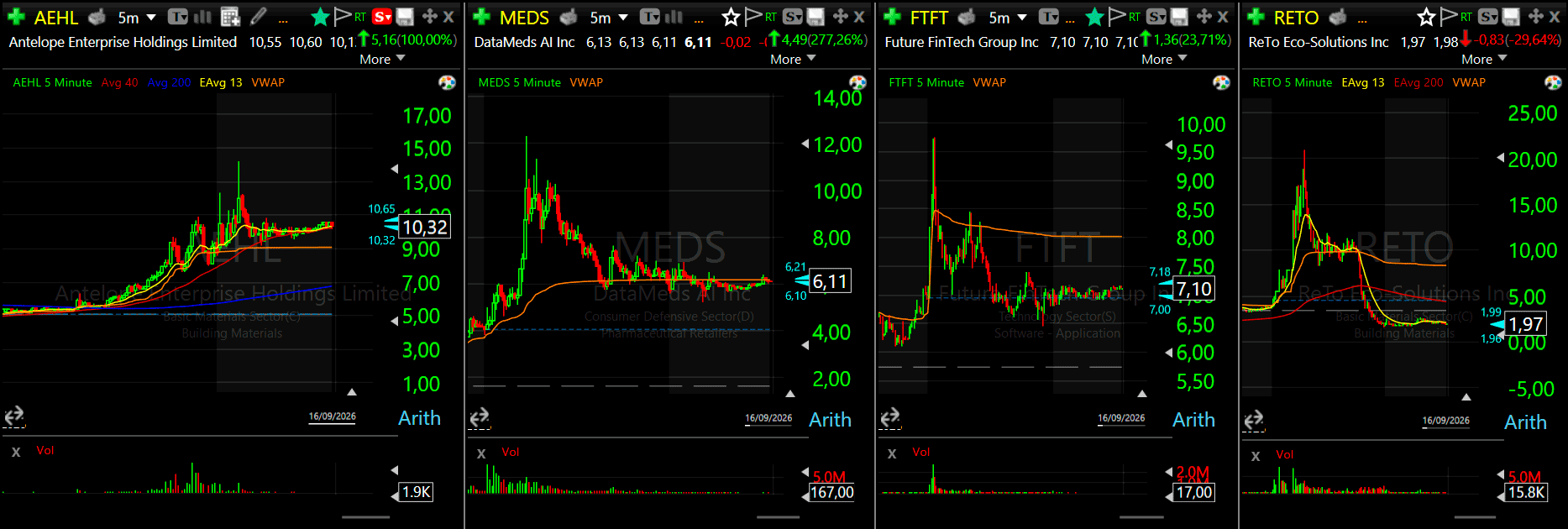The image size is (1568, 529).
Task: Close the Vol panel on the AEHL chart
Action: [16, 452]
